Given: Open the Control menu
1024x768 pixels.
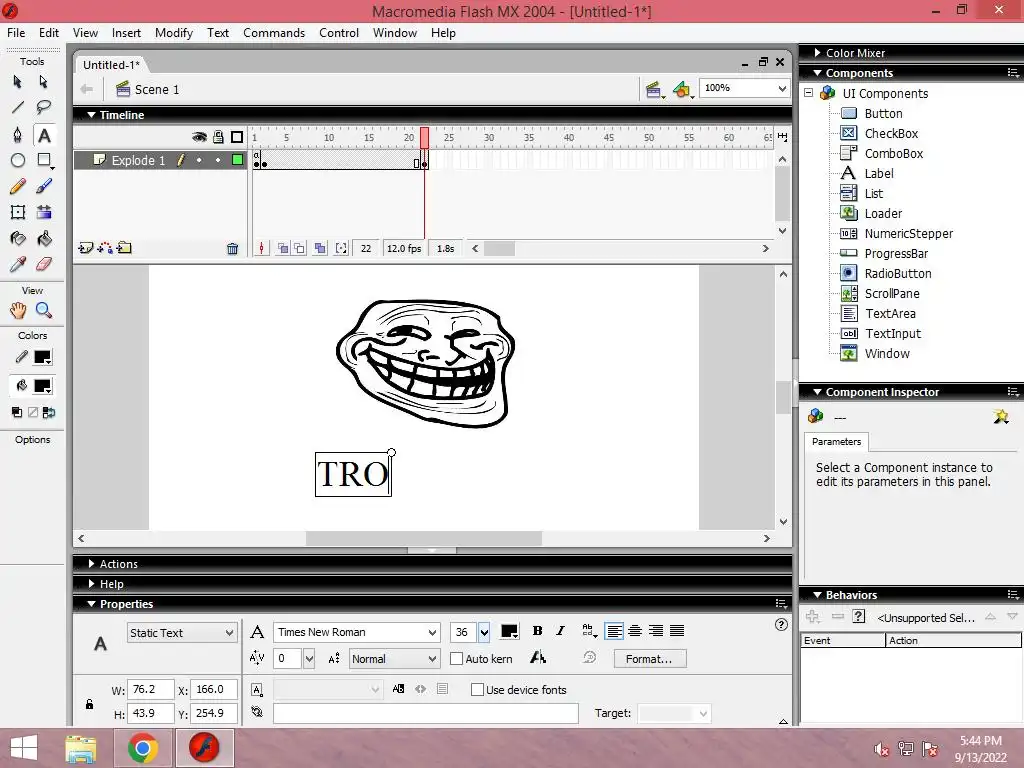Looking at the screenshot, I should tap(339, 33).
